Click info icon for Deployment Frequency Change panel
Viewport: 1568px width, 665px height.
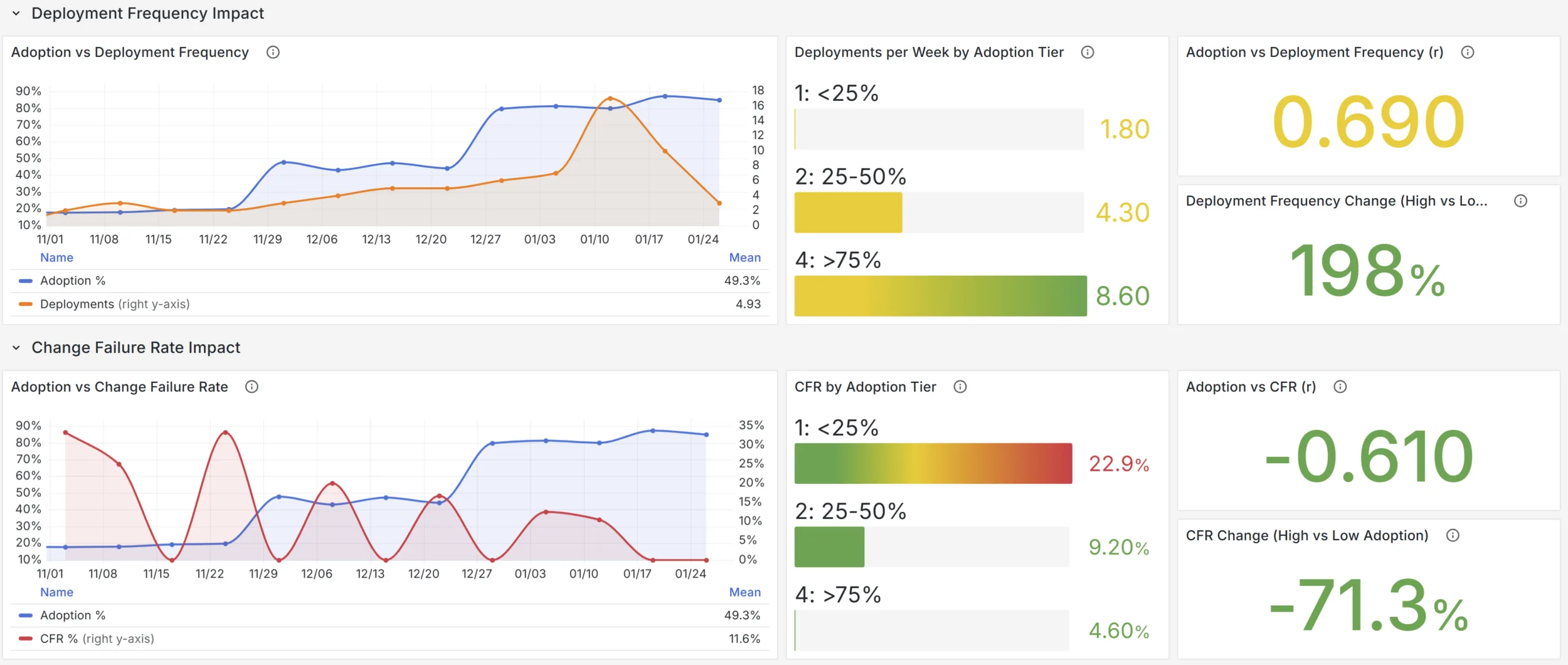1521,201
